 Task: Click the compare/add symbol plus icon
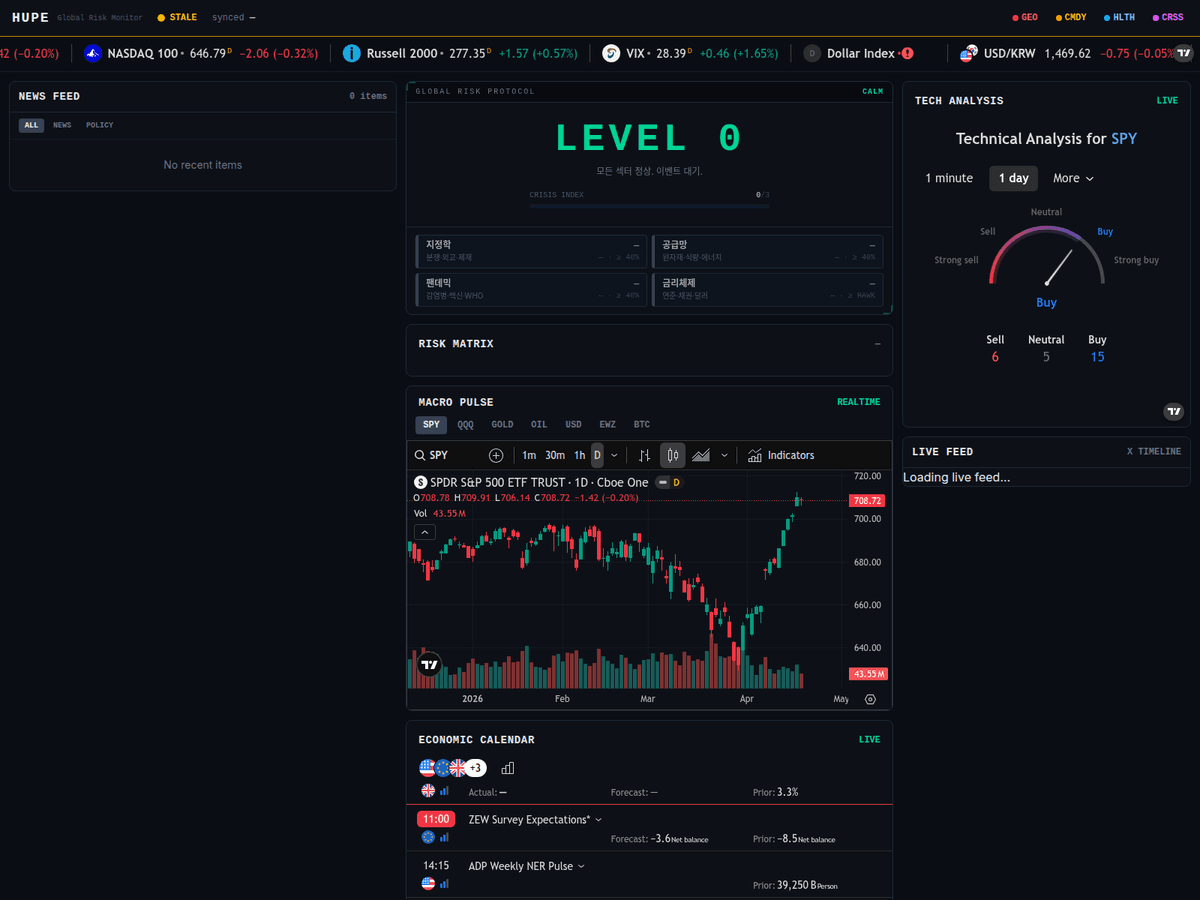tap(496, 455)
